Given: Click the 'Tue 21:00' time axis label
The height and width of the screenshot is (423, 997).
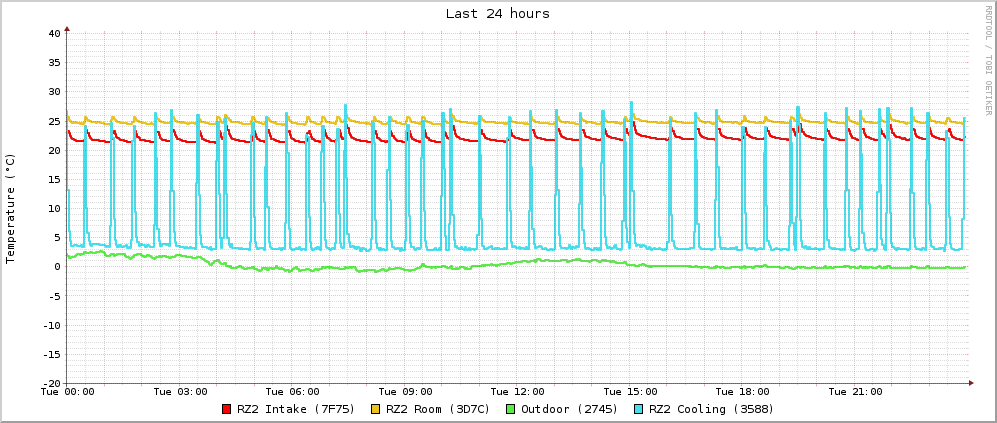Looking at the screenshot, I should [x=855, y=392].
